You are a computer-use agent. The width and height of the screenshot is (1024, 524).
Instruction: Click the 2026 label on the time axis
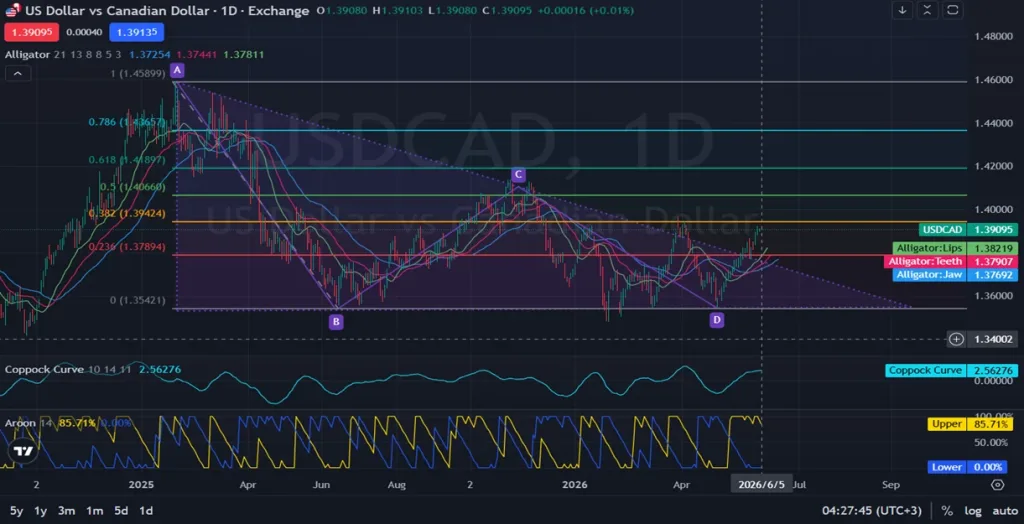pyautogui.click(x=575, y=485)
